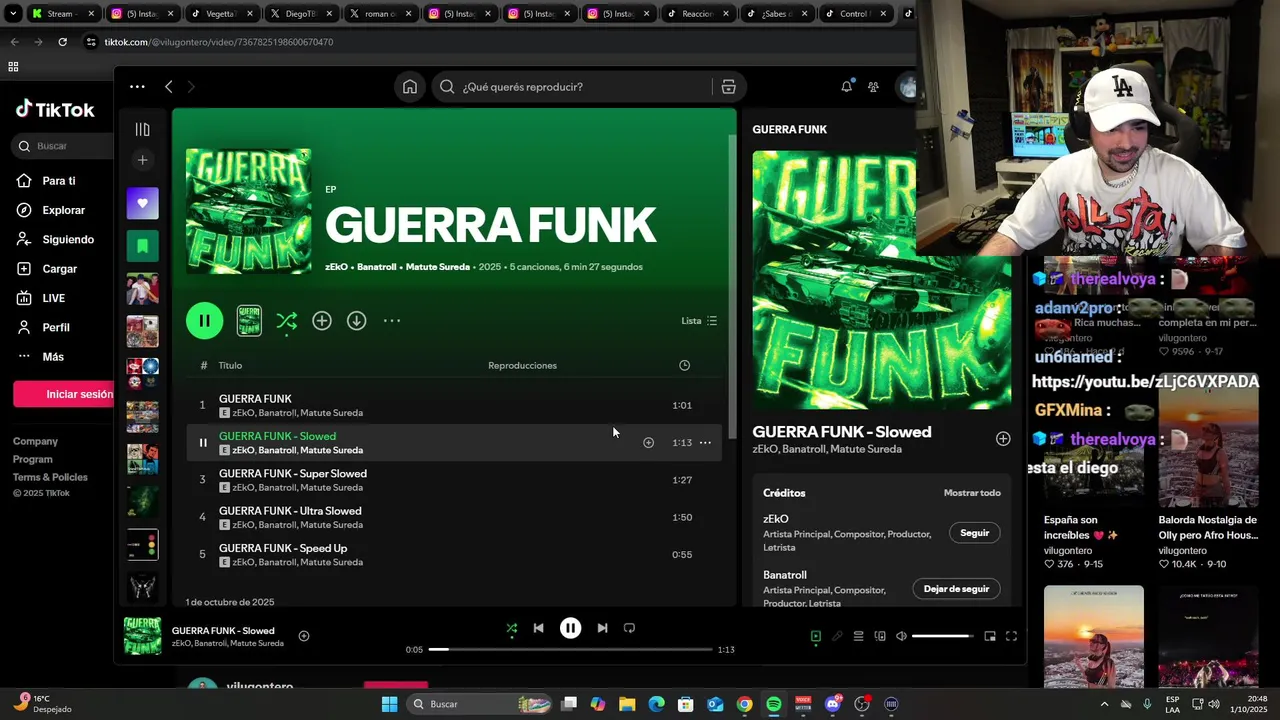Open Windows Start menu
The image size is (1280, 720).
[389, 704]
